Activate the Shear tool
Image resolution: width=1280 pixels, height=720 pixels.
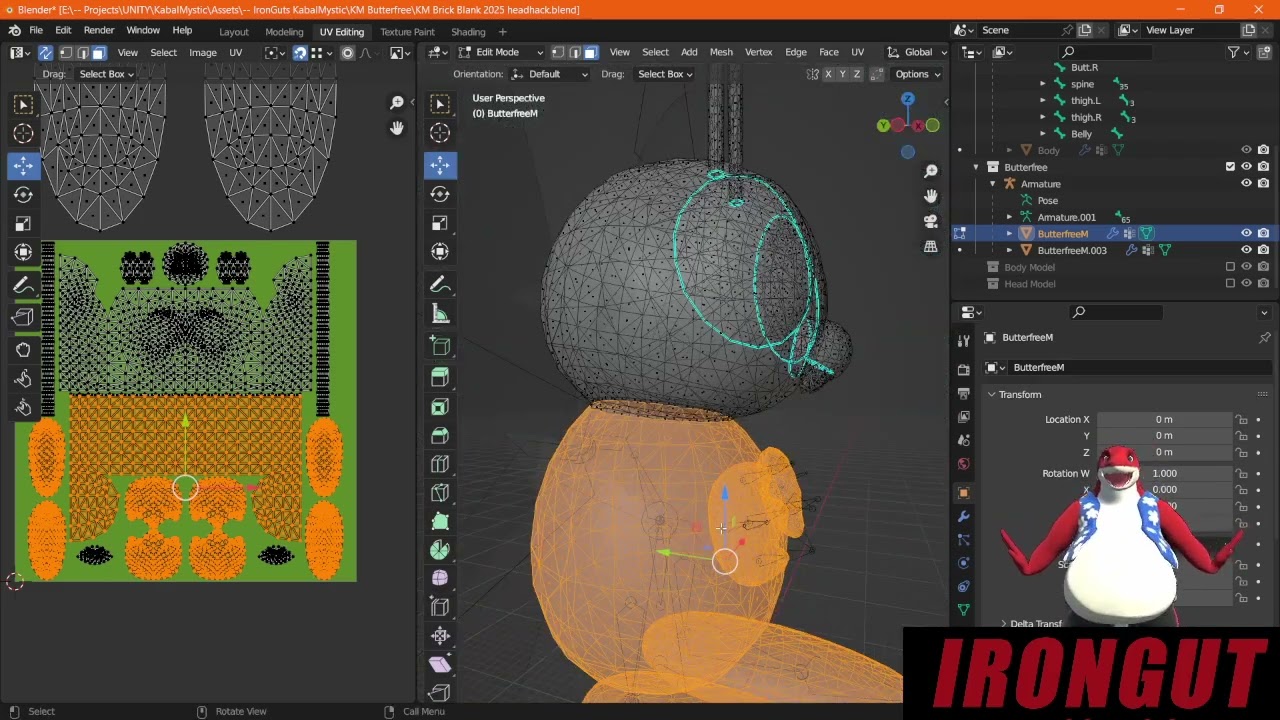[440, 664]
